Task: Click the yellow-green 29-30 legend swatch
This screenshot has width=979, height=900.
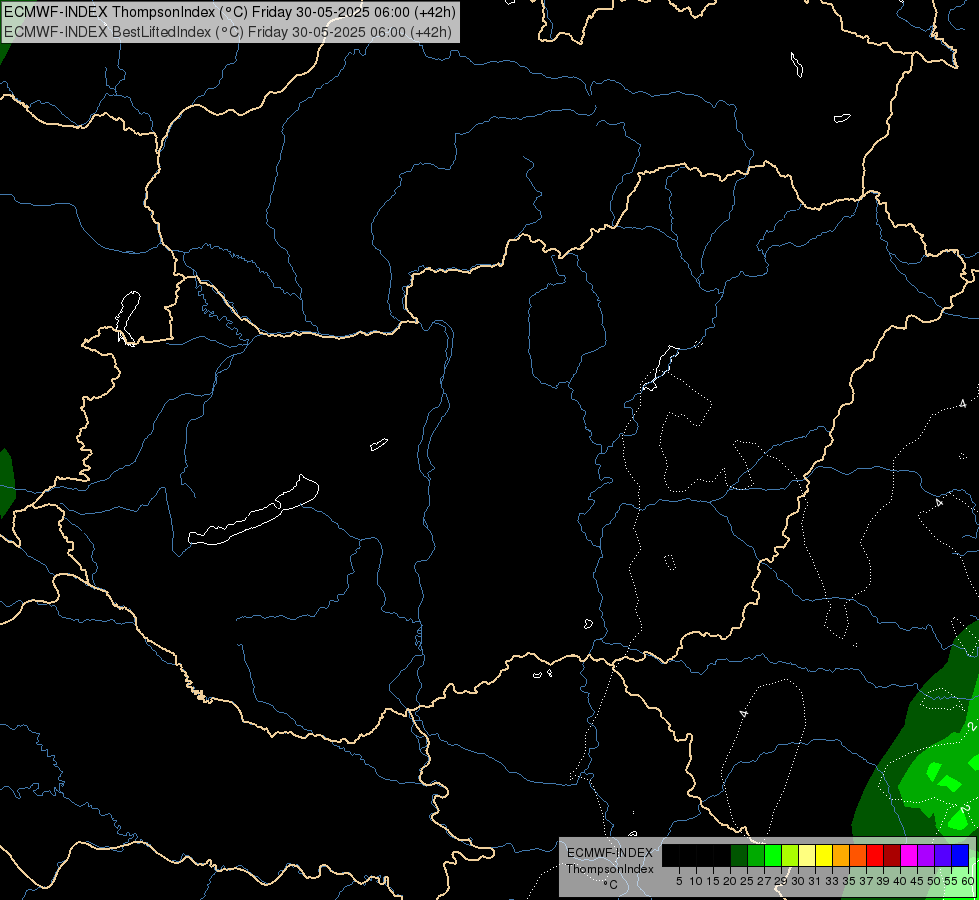Action: click(790, 855)
